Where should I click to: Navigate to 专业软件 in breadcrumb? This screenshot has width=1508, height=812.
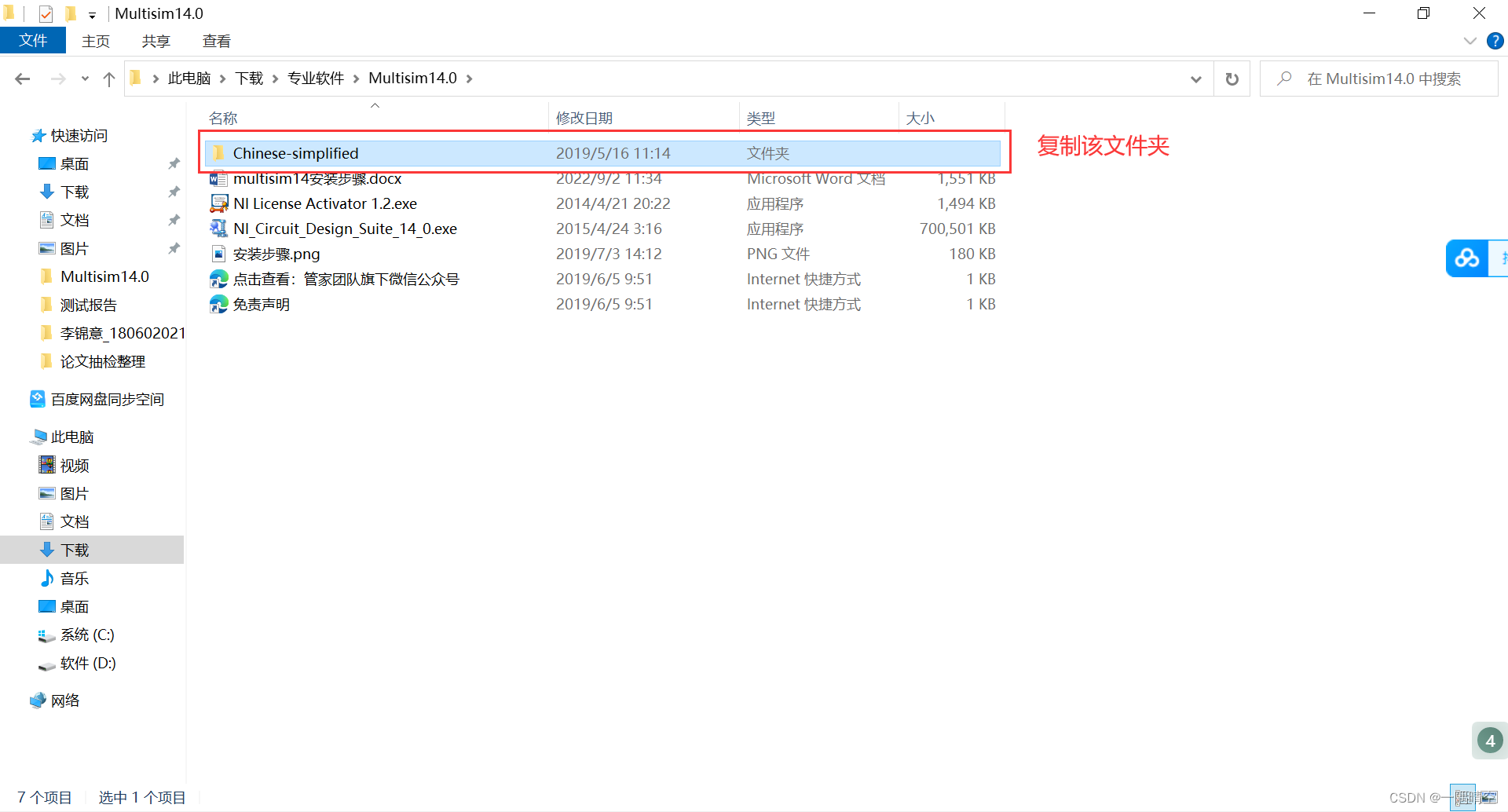pos(316,79)
